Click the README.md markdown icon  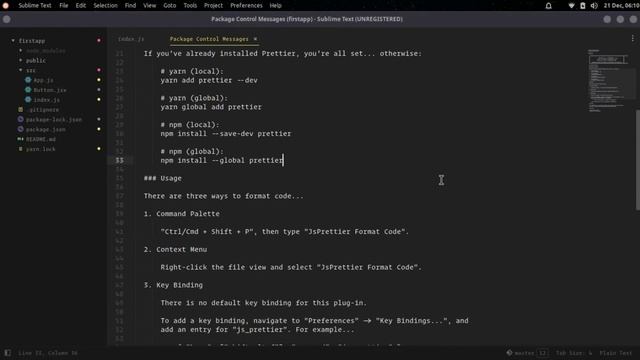click(x=20, y=139)
